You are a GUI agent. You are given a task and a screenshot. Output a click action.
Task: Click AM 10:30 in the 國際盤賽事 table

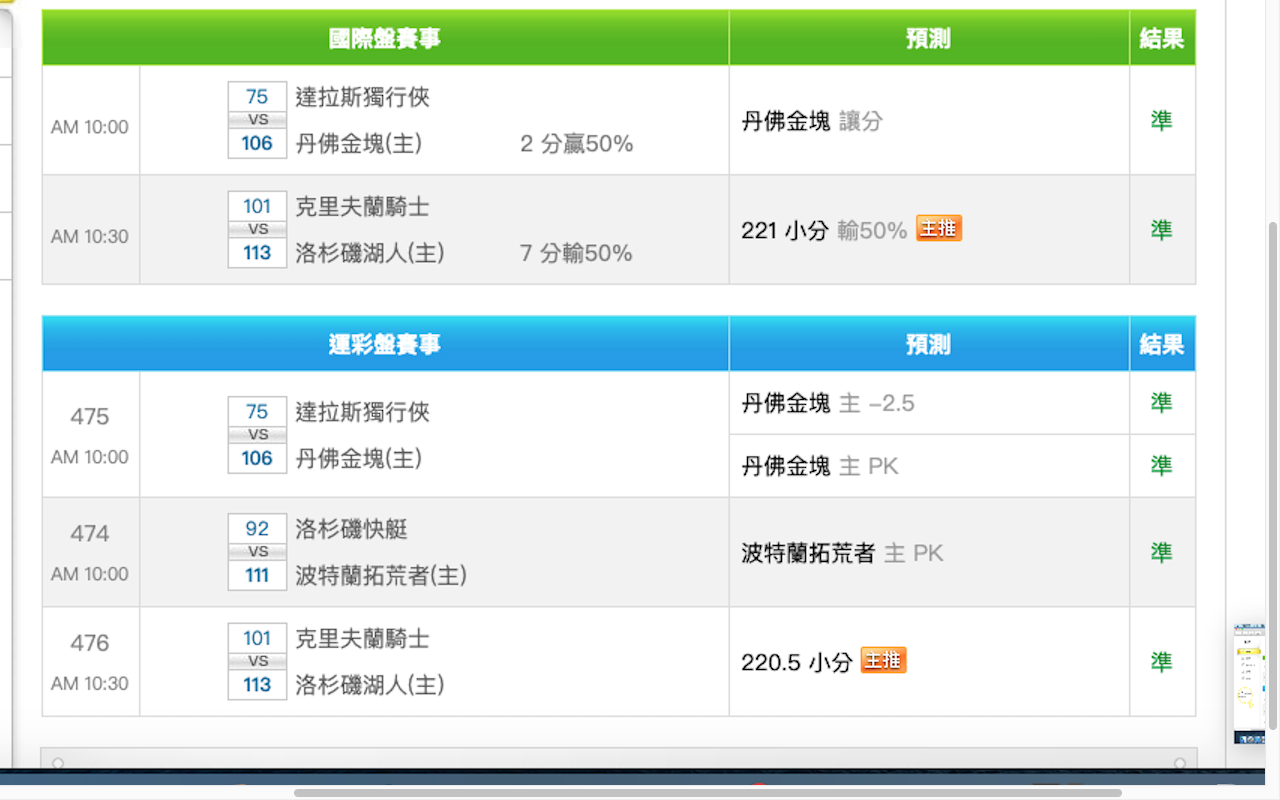click(90, 237)
